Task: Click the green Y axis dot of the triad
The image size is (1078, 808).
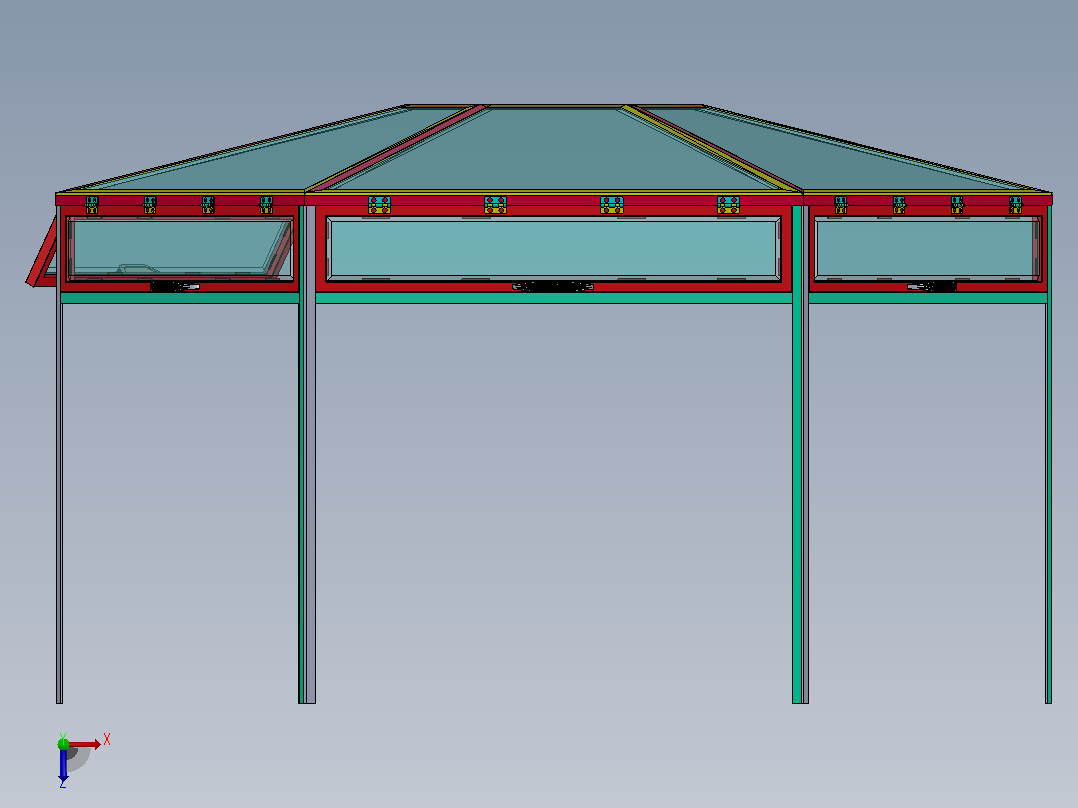Action: pos(63,743)
